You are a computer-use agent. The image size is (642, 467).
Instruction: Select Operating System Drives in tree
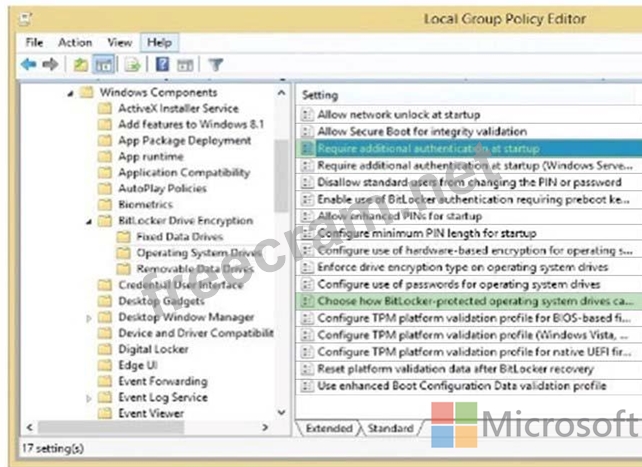coord(199,253)
